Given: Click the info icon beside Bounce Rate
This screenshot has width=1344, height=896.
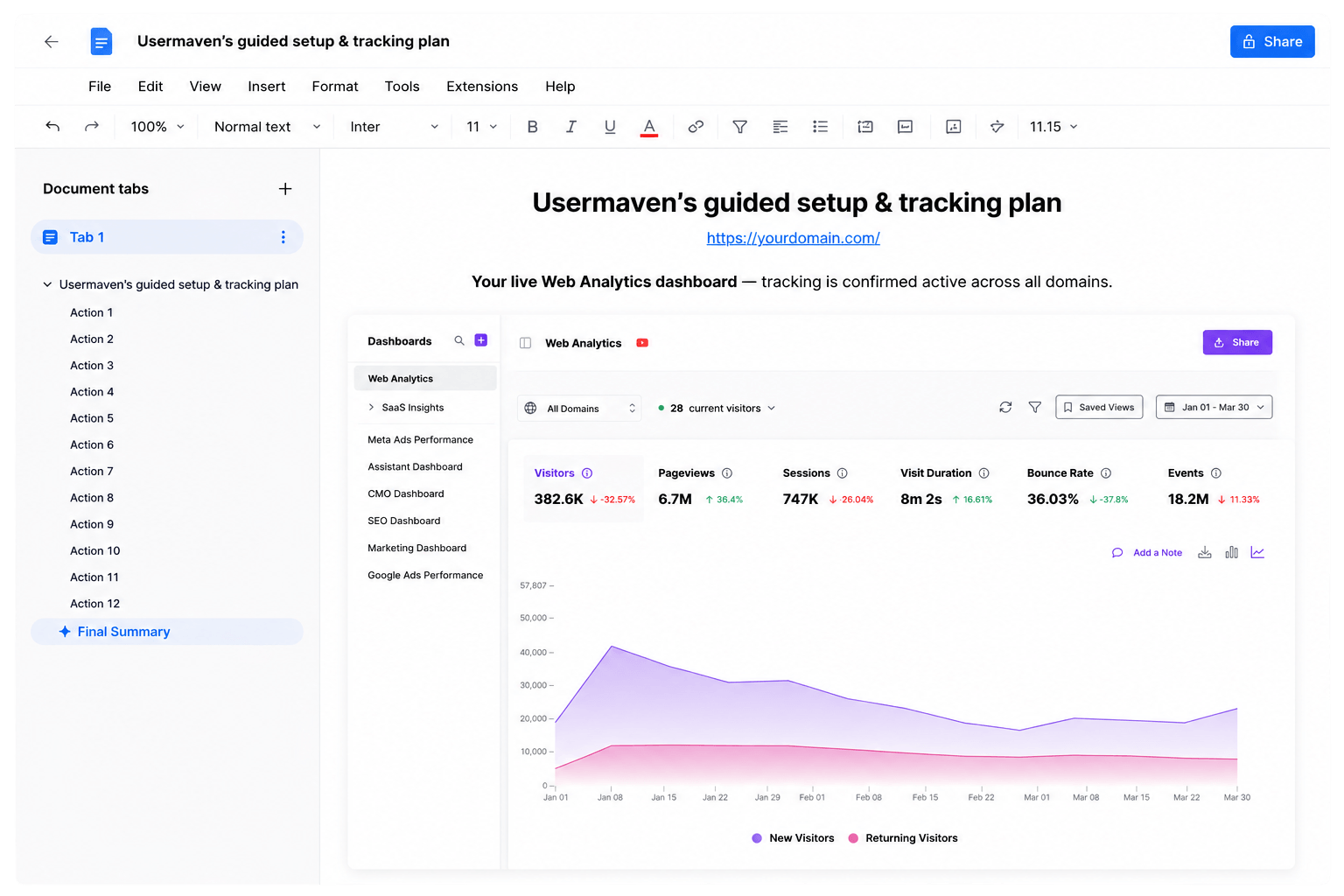Looking at the screenshot, I should pyautogui.click(x=1106, y=473).
